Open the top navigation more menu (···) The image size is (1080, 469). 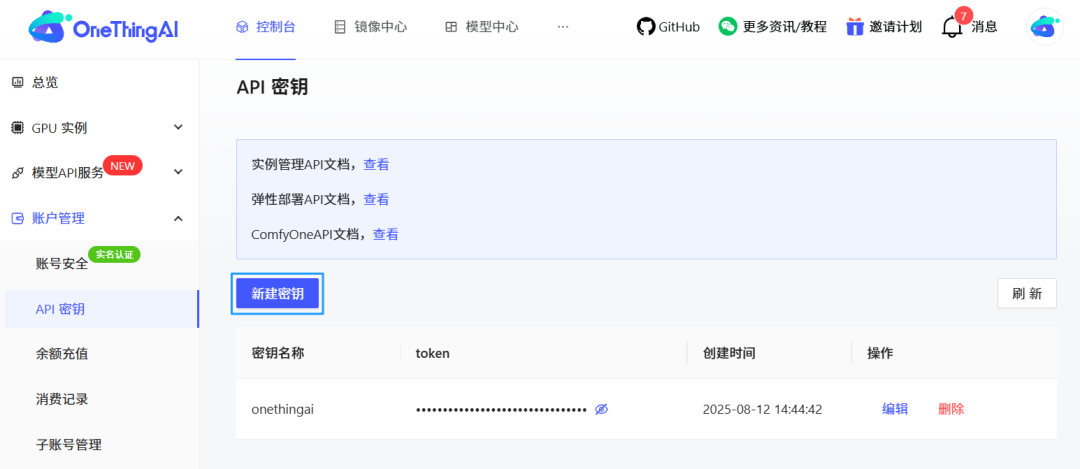[562, 27]
